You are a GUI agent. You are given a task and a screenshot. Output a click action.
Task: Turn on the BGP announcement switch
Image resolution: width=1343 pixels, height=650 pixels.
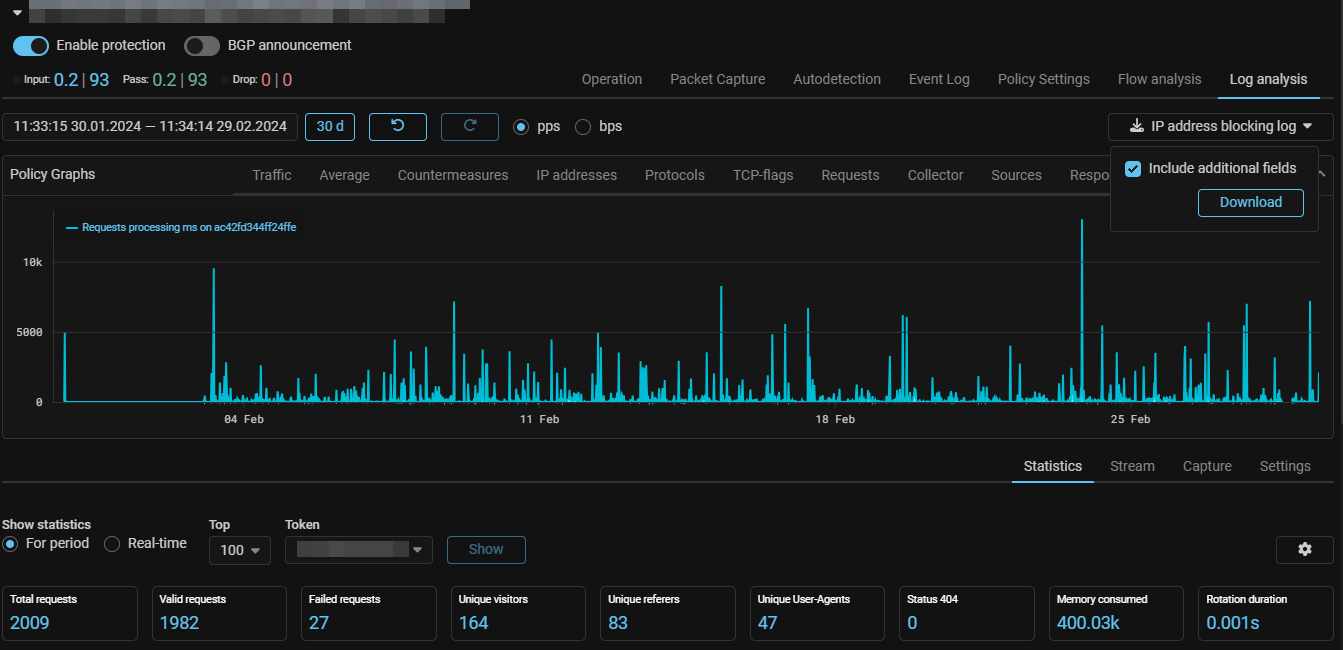click(202, 46)
